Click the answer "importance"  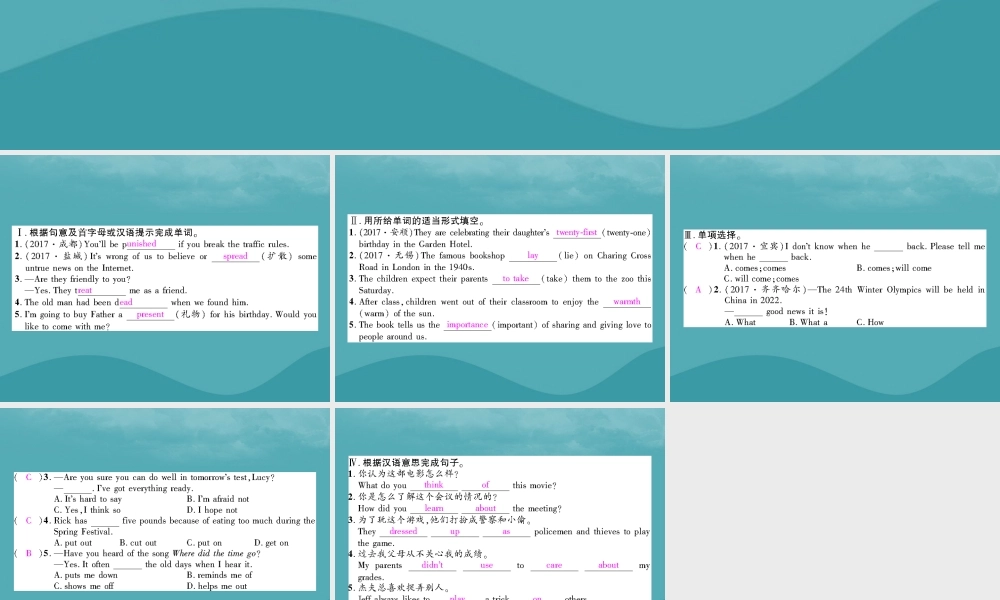pos(467,325)
